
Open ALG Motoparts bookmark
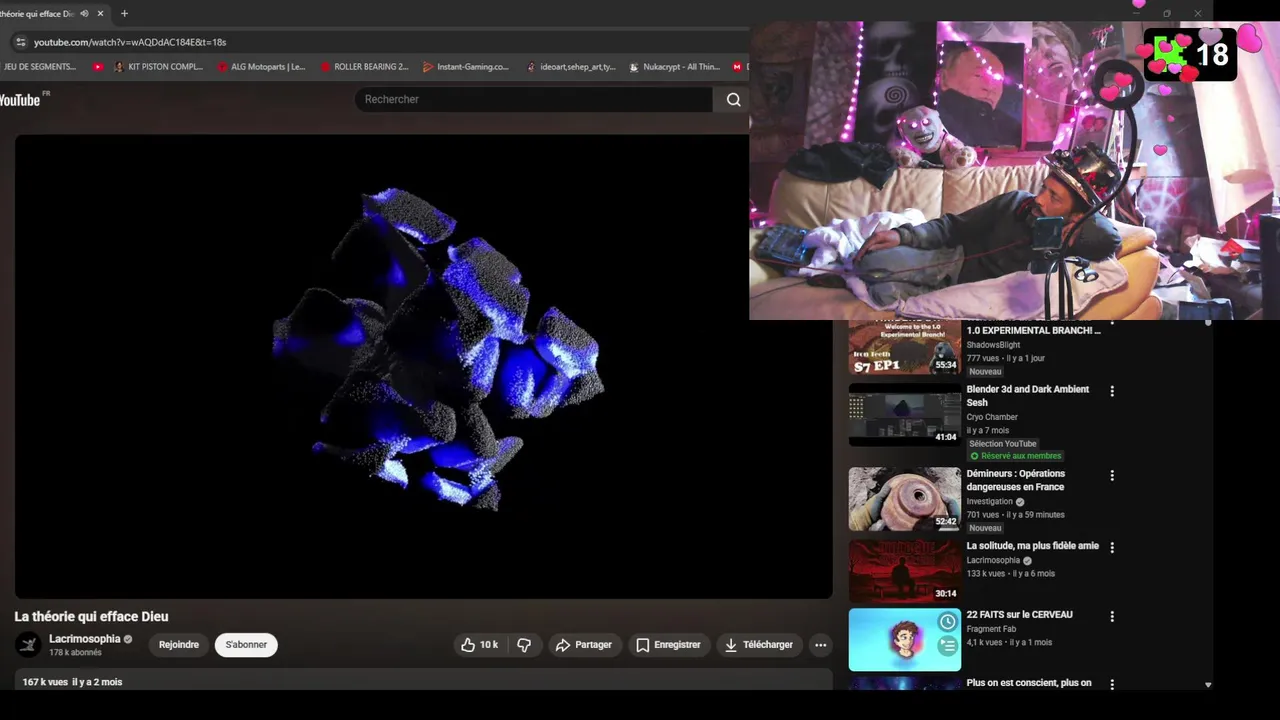point(261,67)
